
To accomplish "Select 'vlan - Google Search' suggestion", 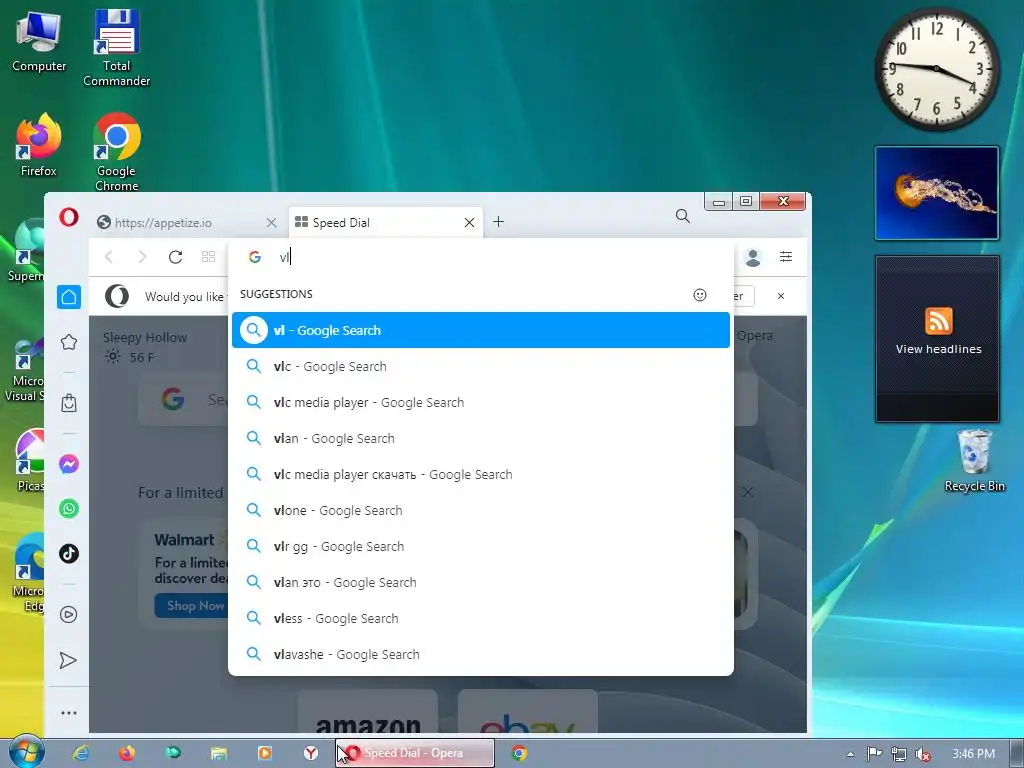I will 481,438.
